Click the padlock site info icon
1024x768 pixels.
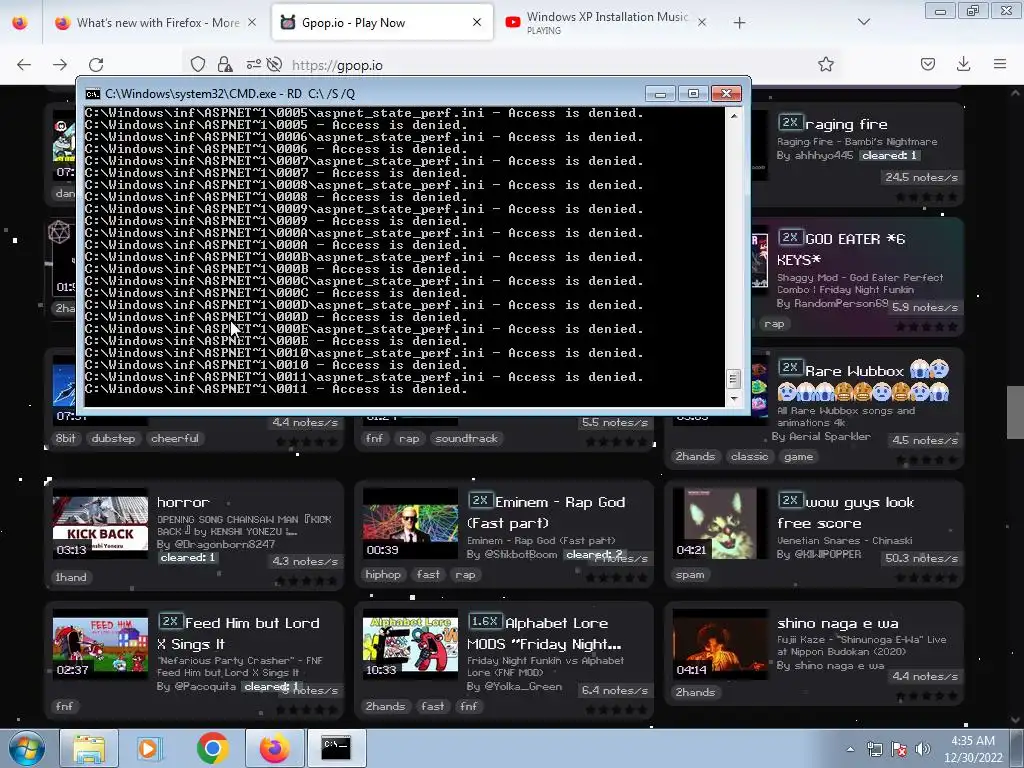click(x=225, y=64)
